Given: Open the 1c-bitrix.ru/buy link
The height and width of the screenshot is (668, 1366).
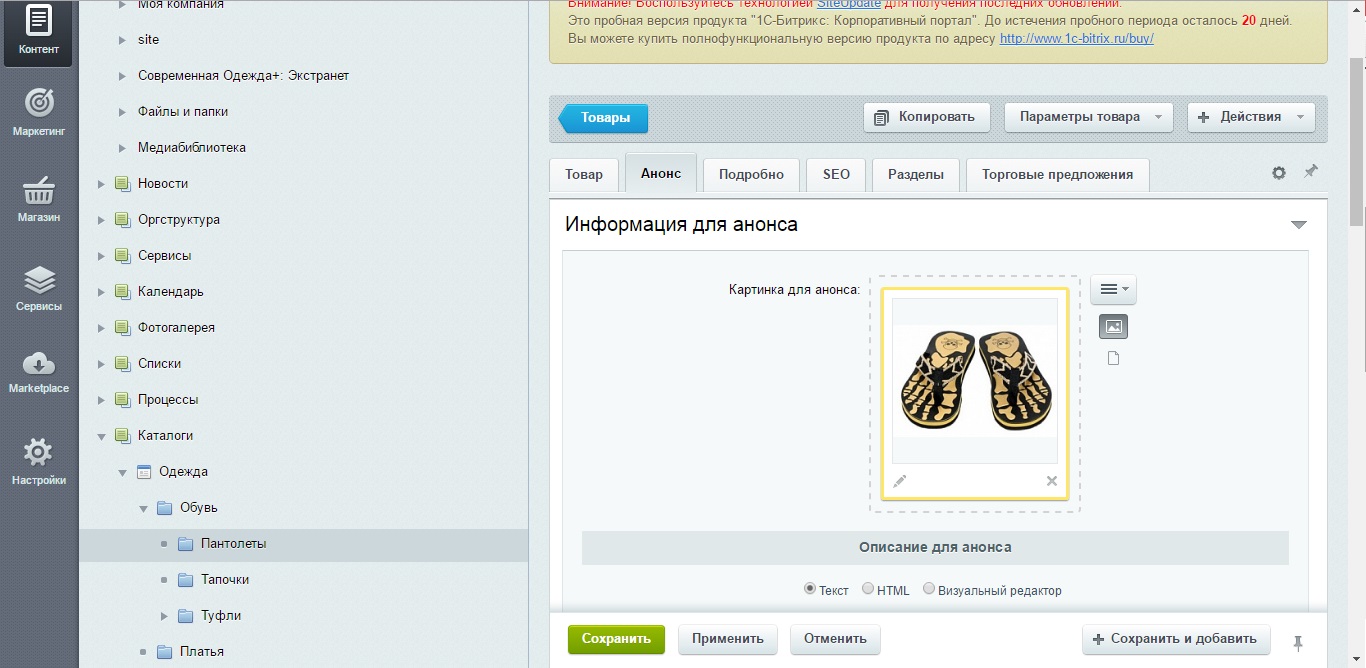Looking at the screenshot, I should pyautogui.click(x=1076, y=38).
